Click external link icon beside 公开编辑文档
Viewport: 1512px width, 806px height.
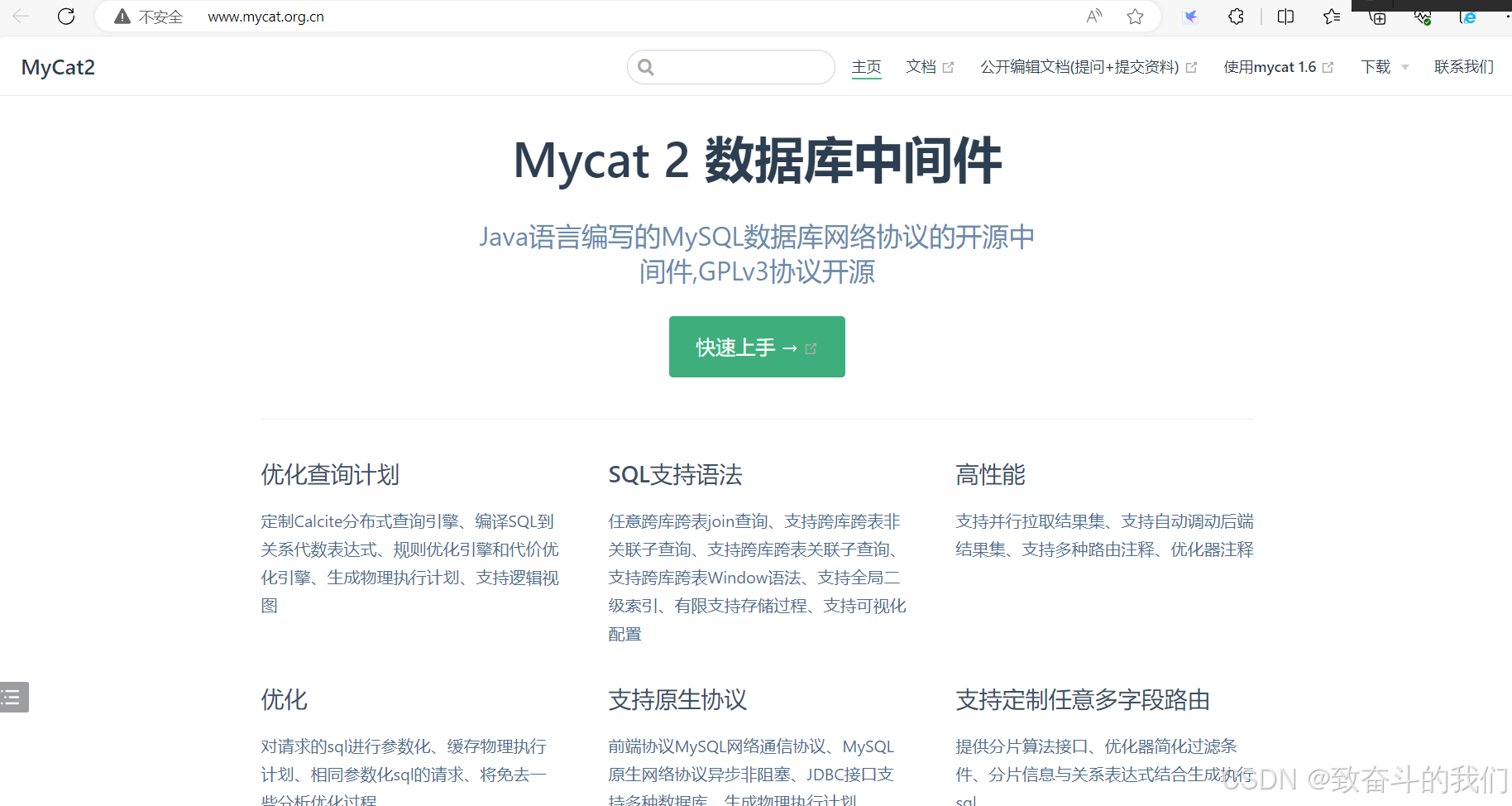[1192, 68]
